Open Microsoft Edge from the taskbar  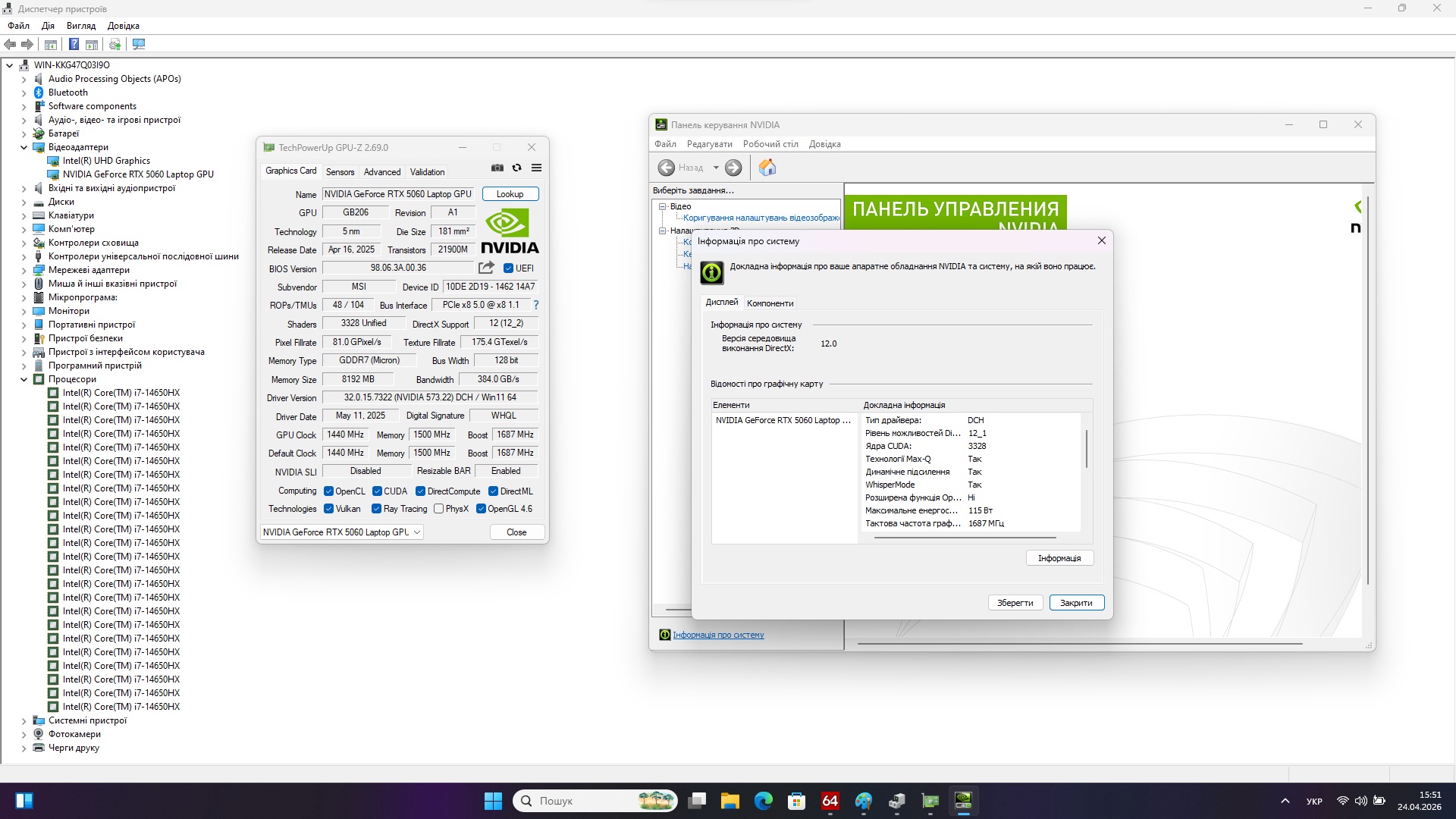click(x=763, y=801)
